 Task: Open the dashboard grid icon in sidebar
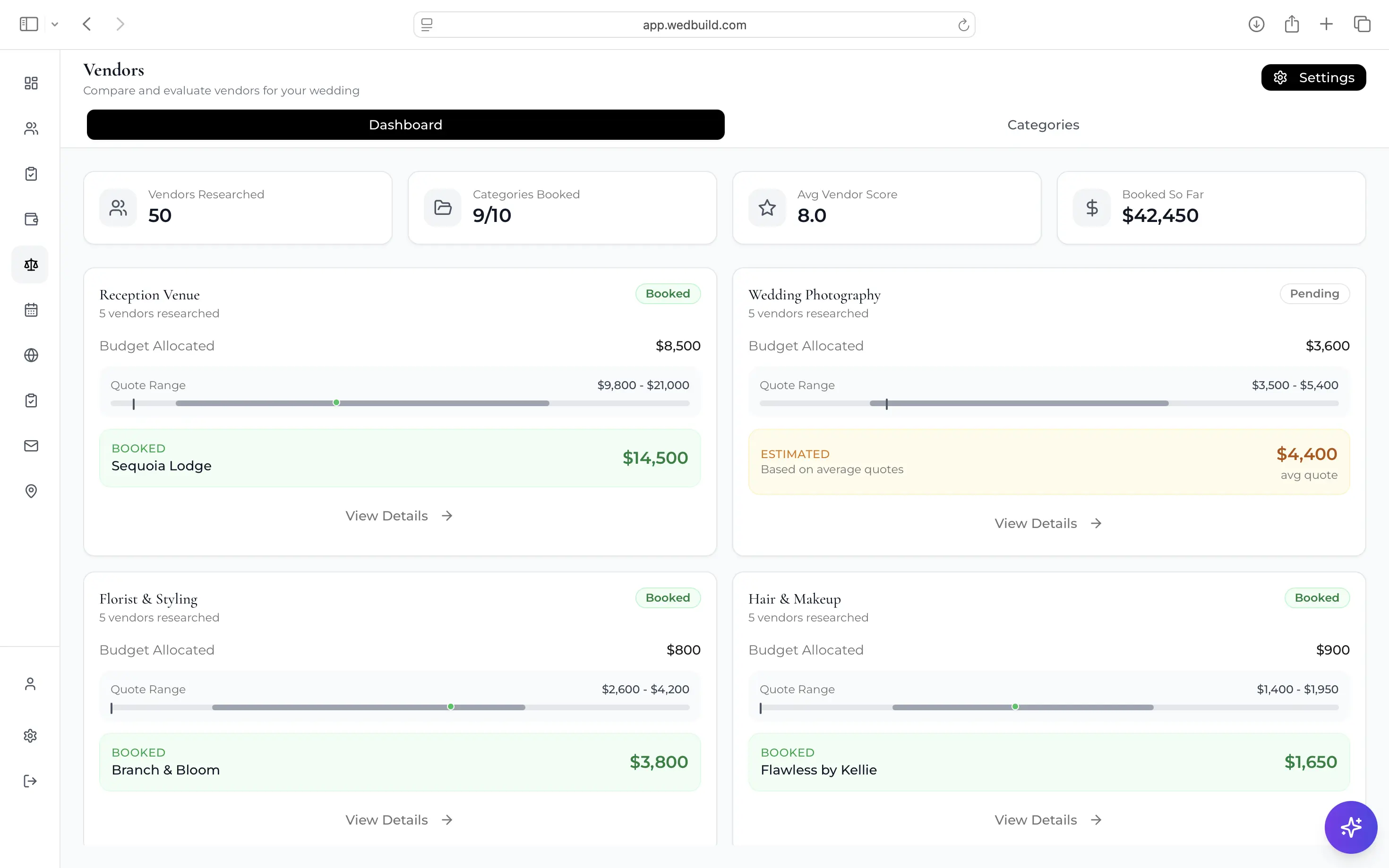[x=31, y=83]
